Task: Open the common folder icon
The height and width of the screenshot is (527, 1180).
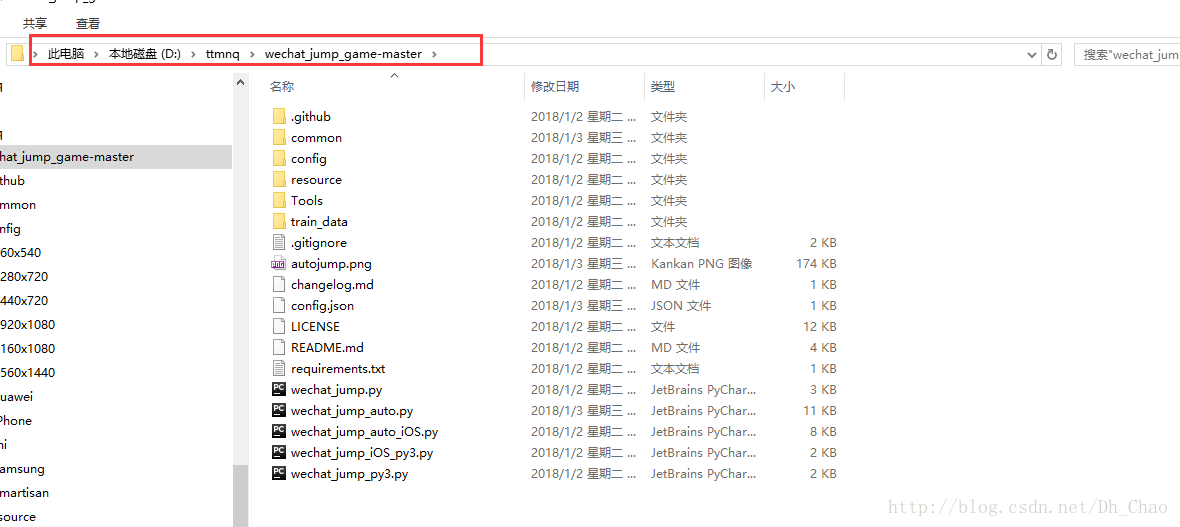Action: tap(278, 138)
